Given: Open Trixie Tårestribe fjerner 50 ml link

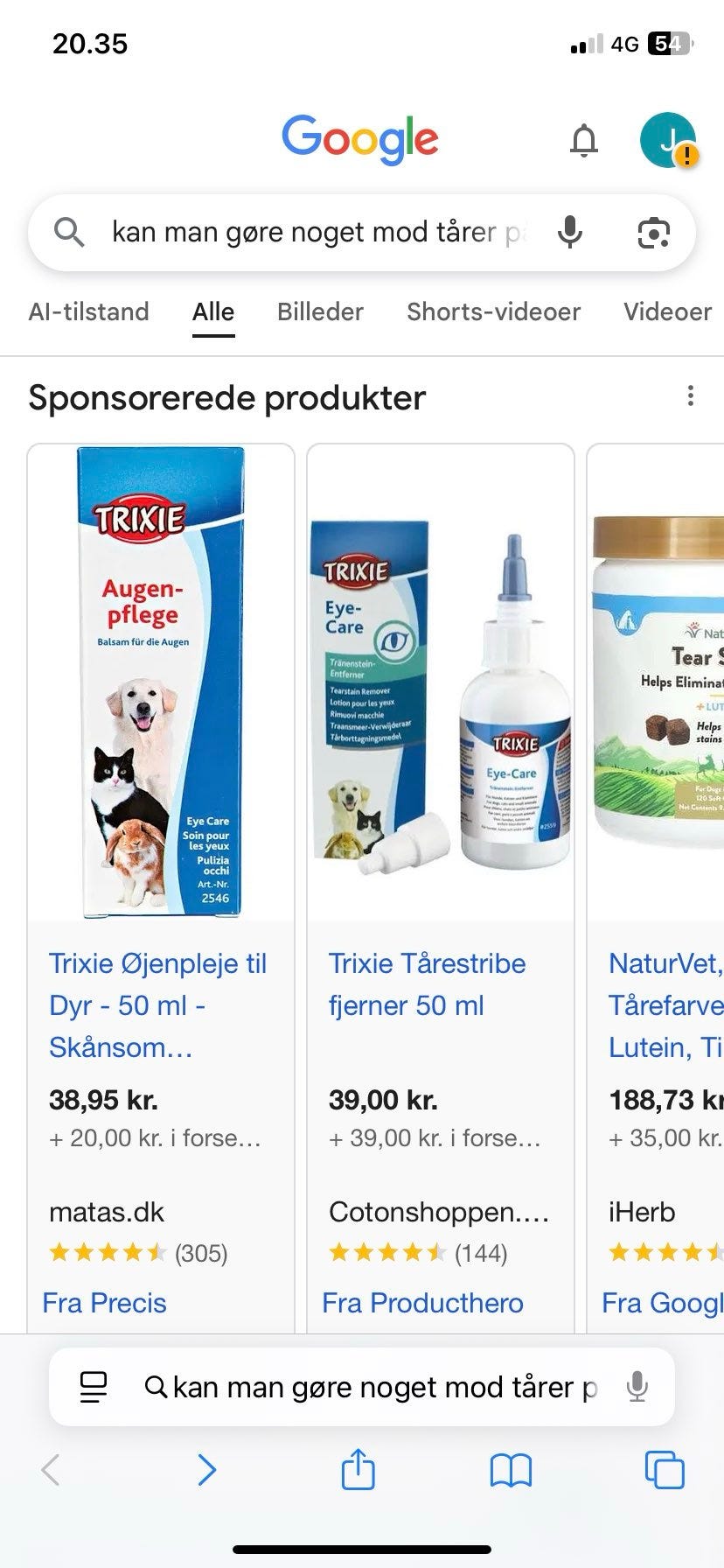Looking at the screenshot, I should point(427,984).
